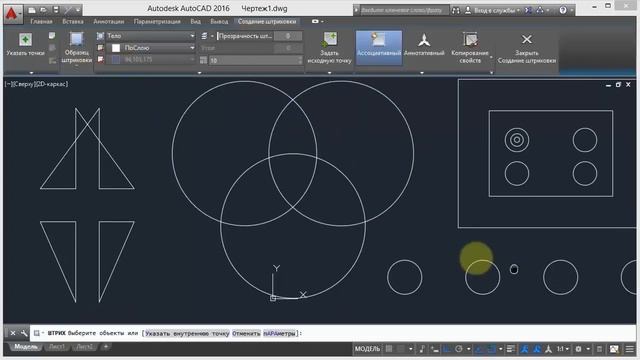Click the binoculars search icon
Image resolution: width=640 pixels, height=360 pixels.
tap(456, 10)
